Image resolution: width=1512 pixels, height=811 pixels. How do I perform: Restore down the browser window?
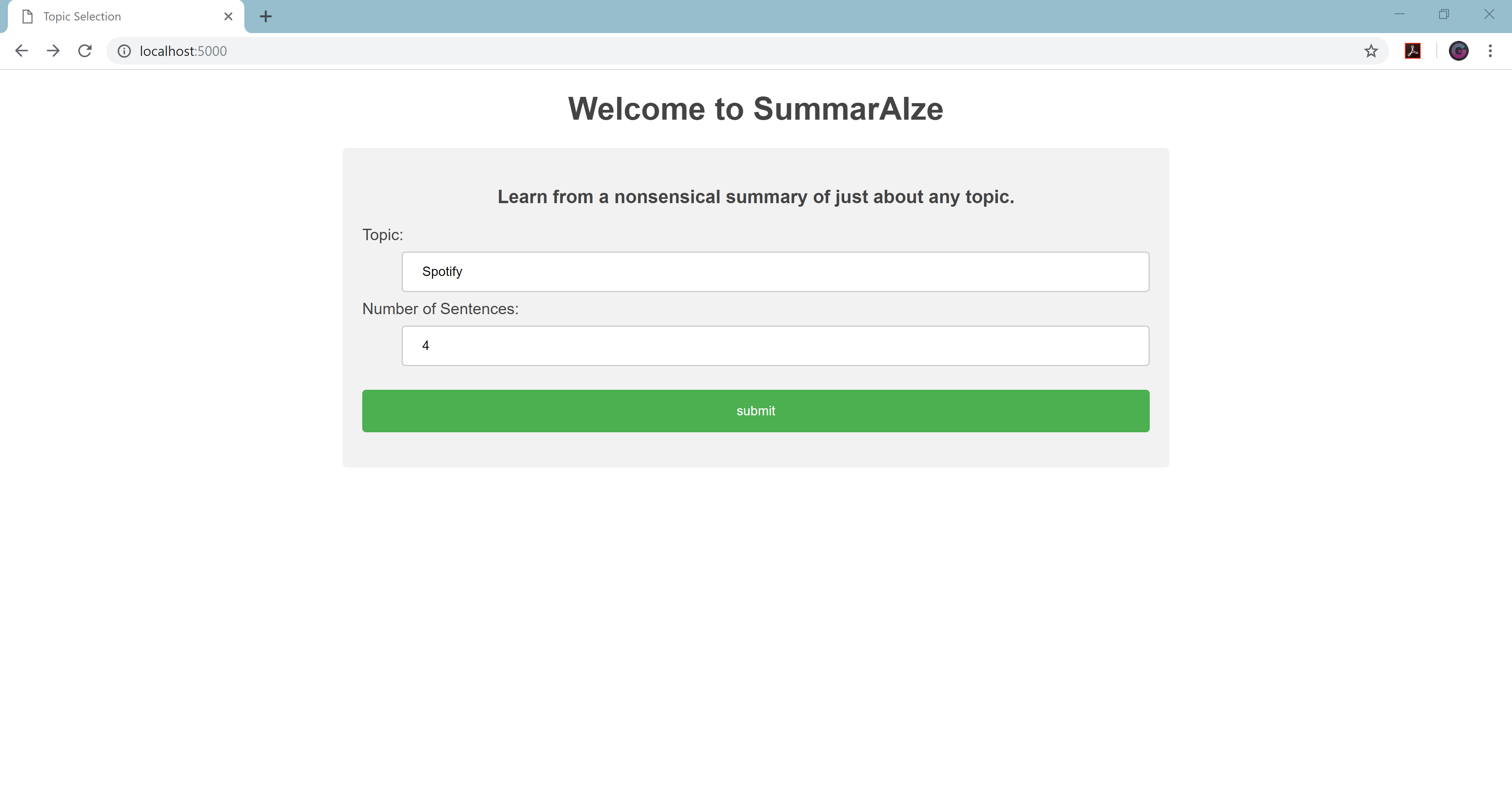coord(1444,14)
